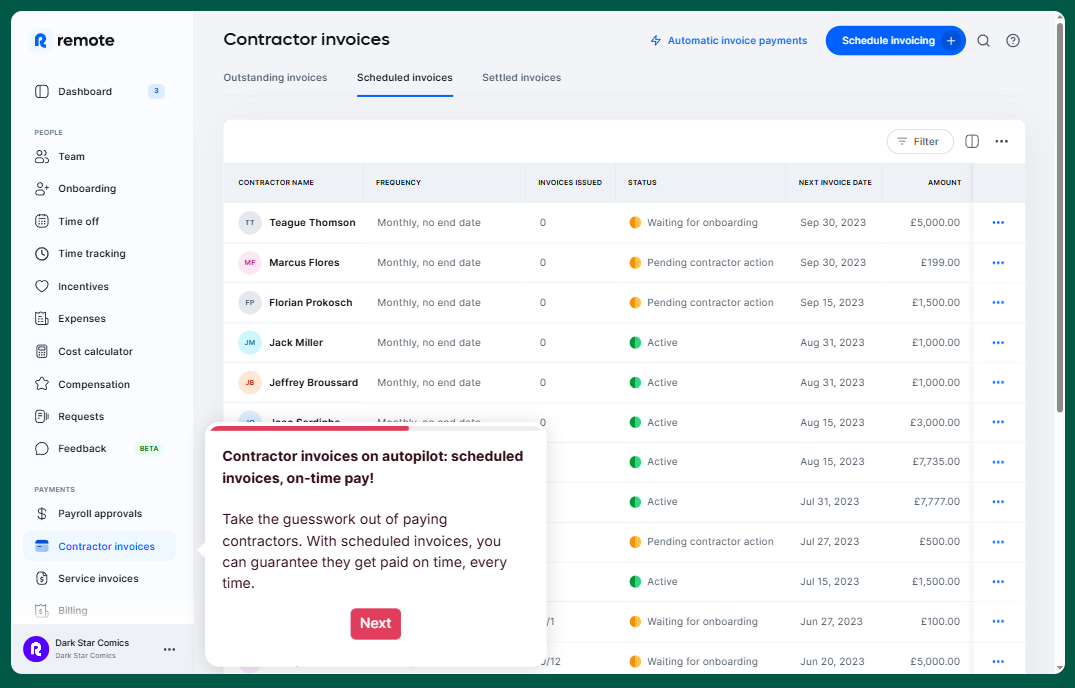The image size is (1075, 688).
Task: Open Dark Star Comics account menu dots
Action: coord(169,649)
